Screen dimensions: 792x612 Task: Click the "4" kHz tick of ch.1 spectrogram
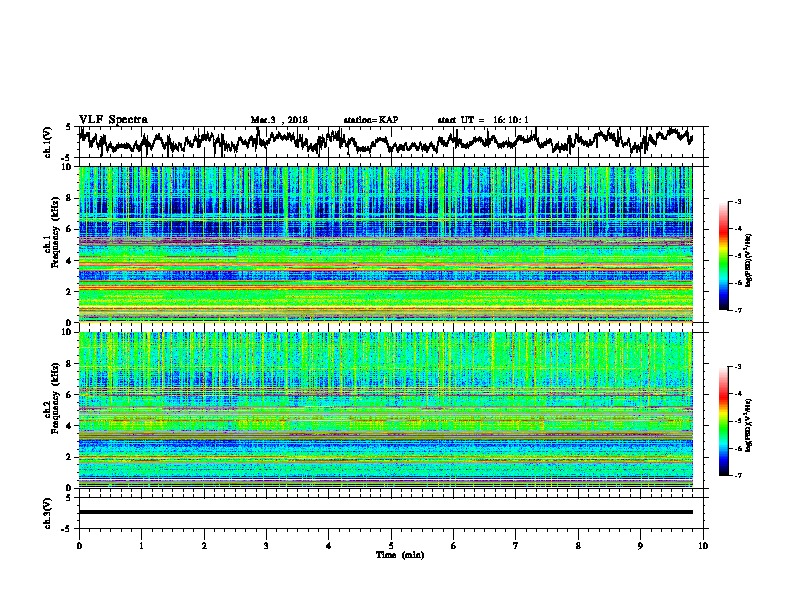tap(69, 261)
